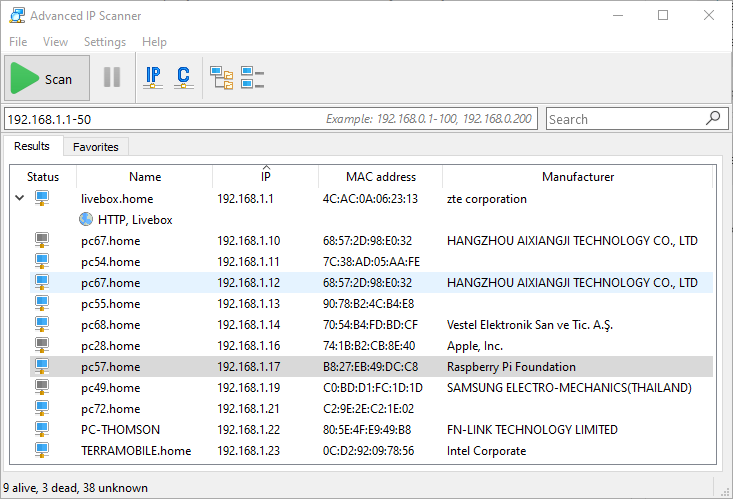The width and height of the screenshot is (733, 499).
Task: Select the TERRAMOBILE.home device name
Action: 136,451
